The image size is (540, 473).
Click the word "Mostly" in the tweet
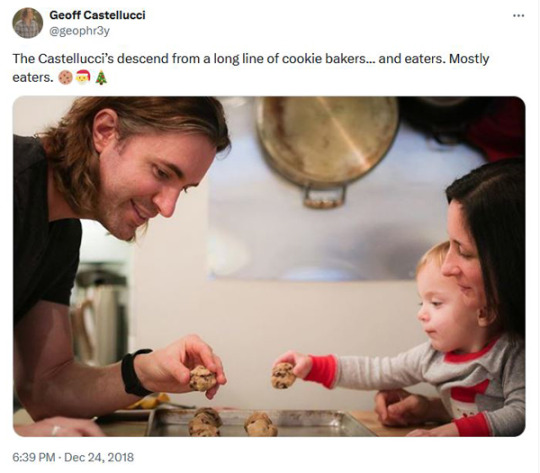(469, 59)
